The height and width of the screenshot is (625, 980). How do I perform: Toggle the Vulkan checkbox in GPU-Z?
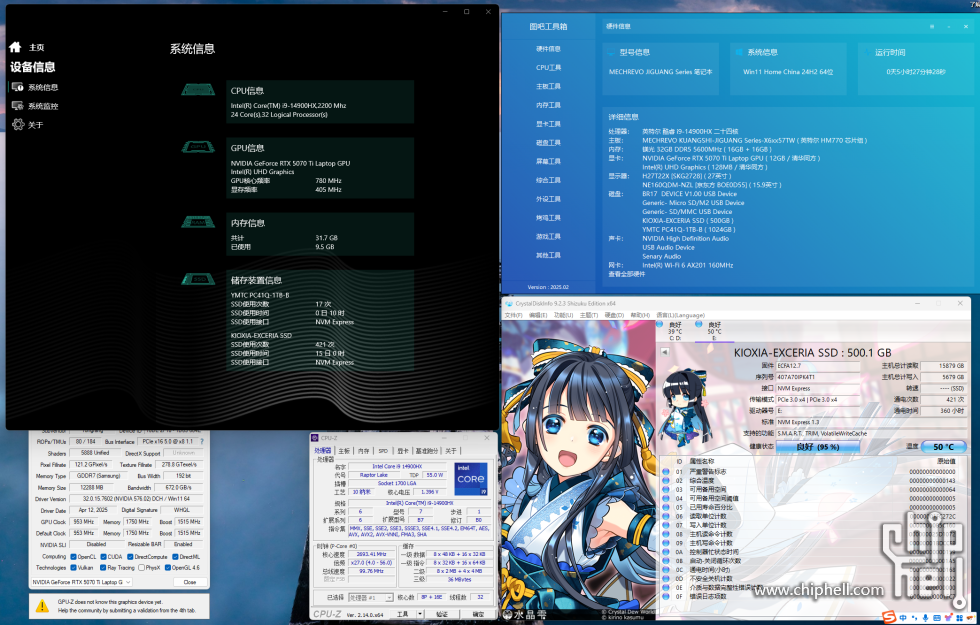[73, 568]
